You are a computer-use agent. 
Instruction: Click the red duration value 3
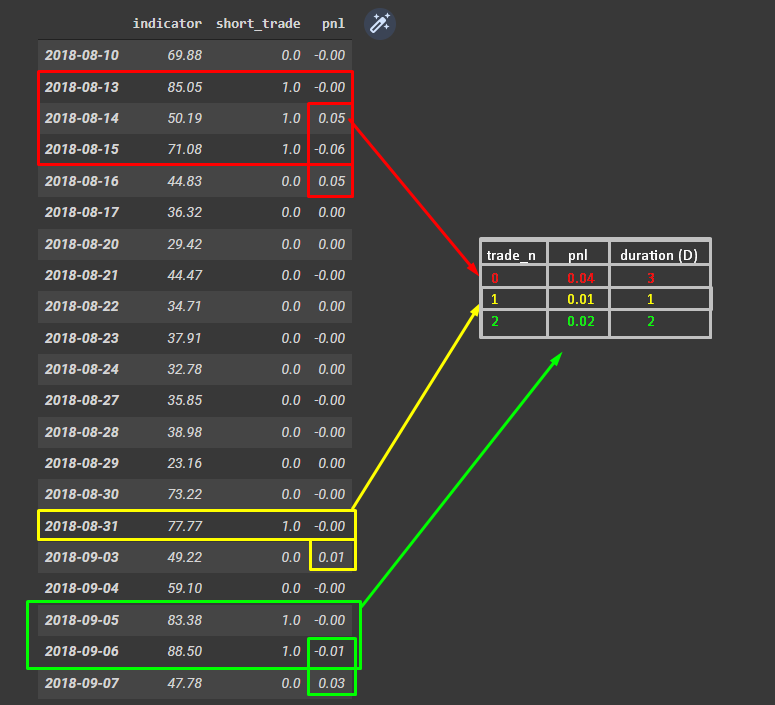tap(651, 278)
